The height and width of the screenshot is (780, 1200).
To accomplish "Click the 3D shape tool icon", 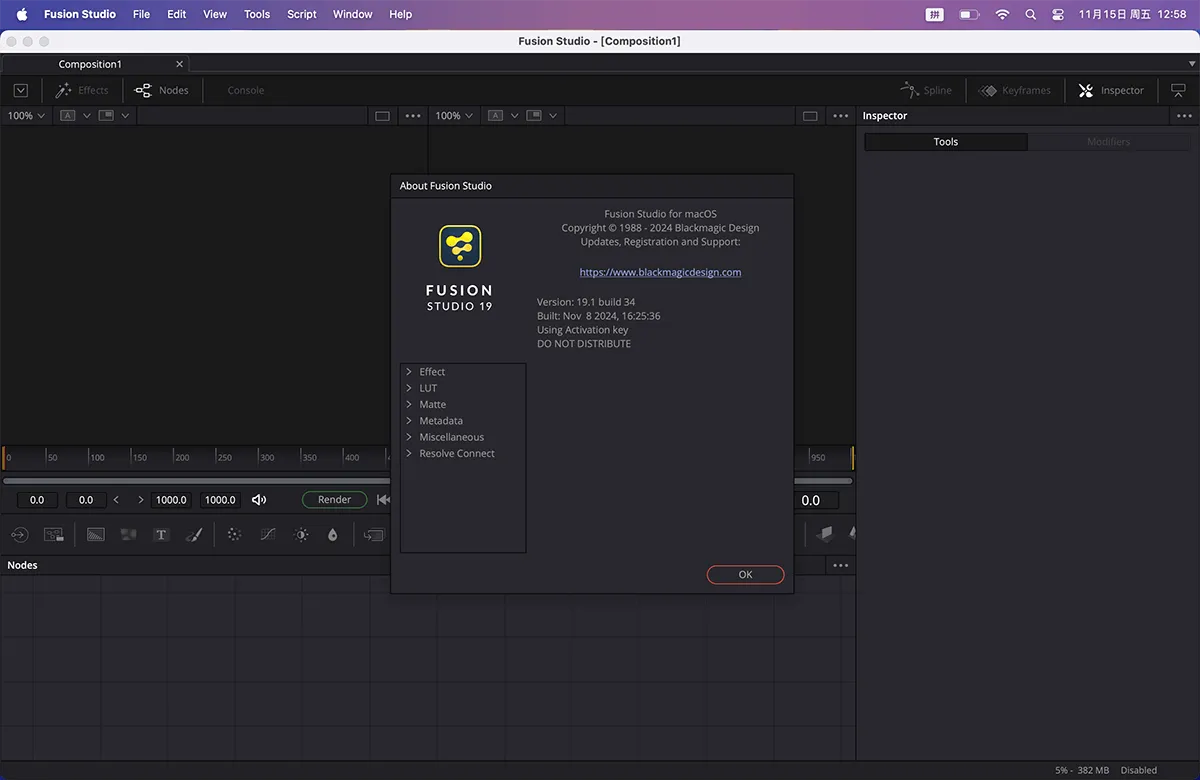I will pos(824,535).
